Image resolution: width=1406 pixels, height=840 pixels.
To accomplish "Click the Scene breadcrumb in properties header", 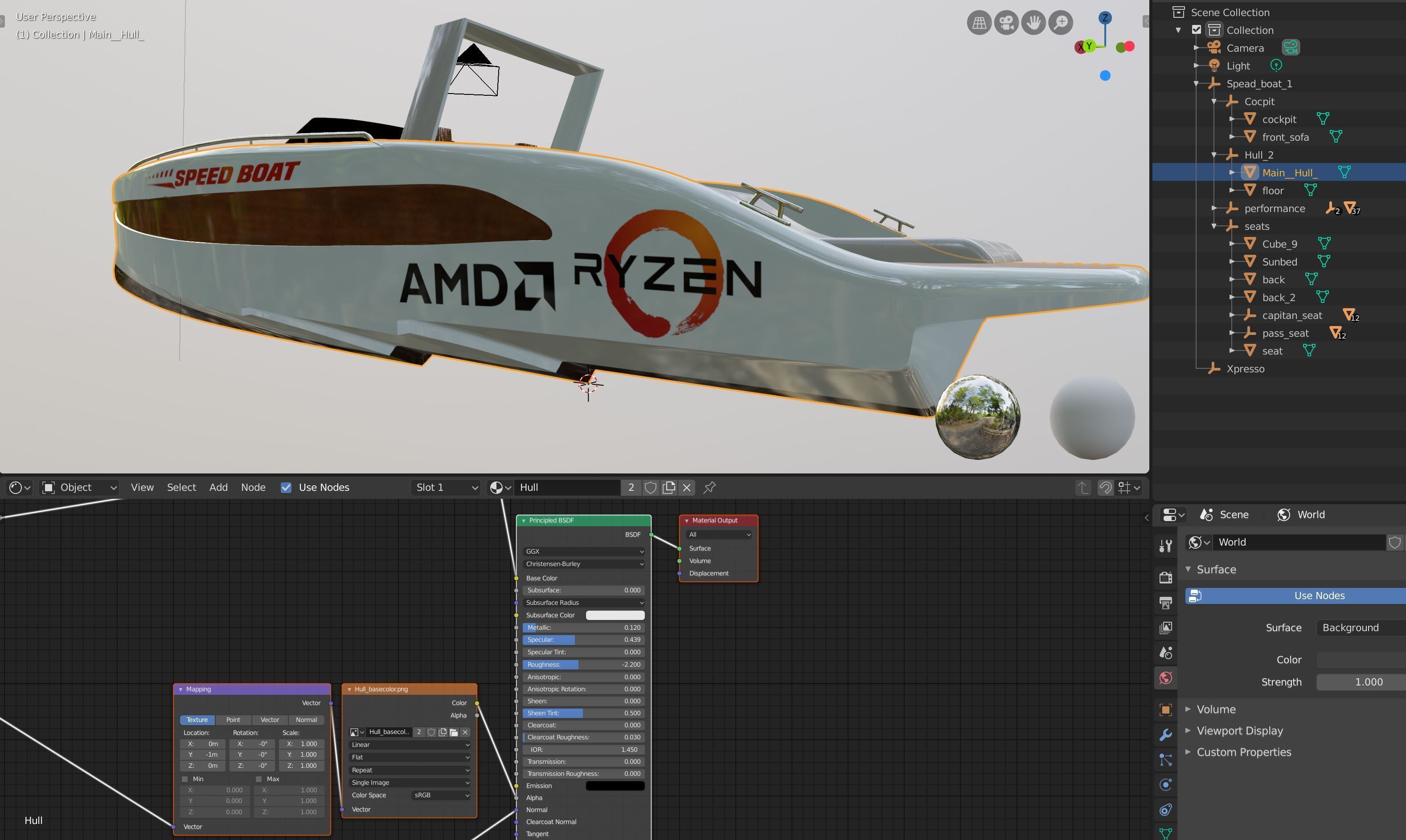I will point(1224,514).
